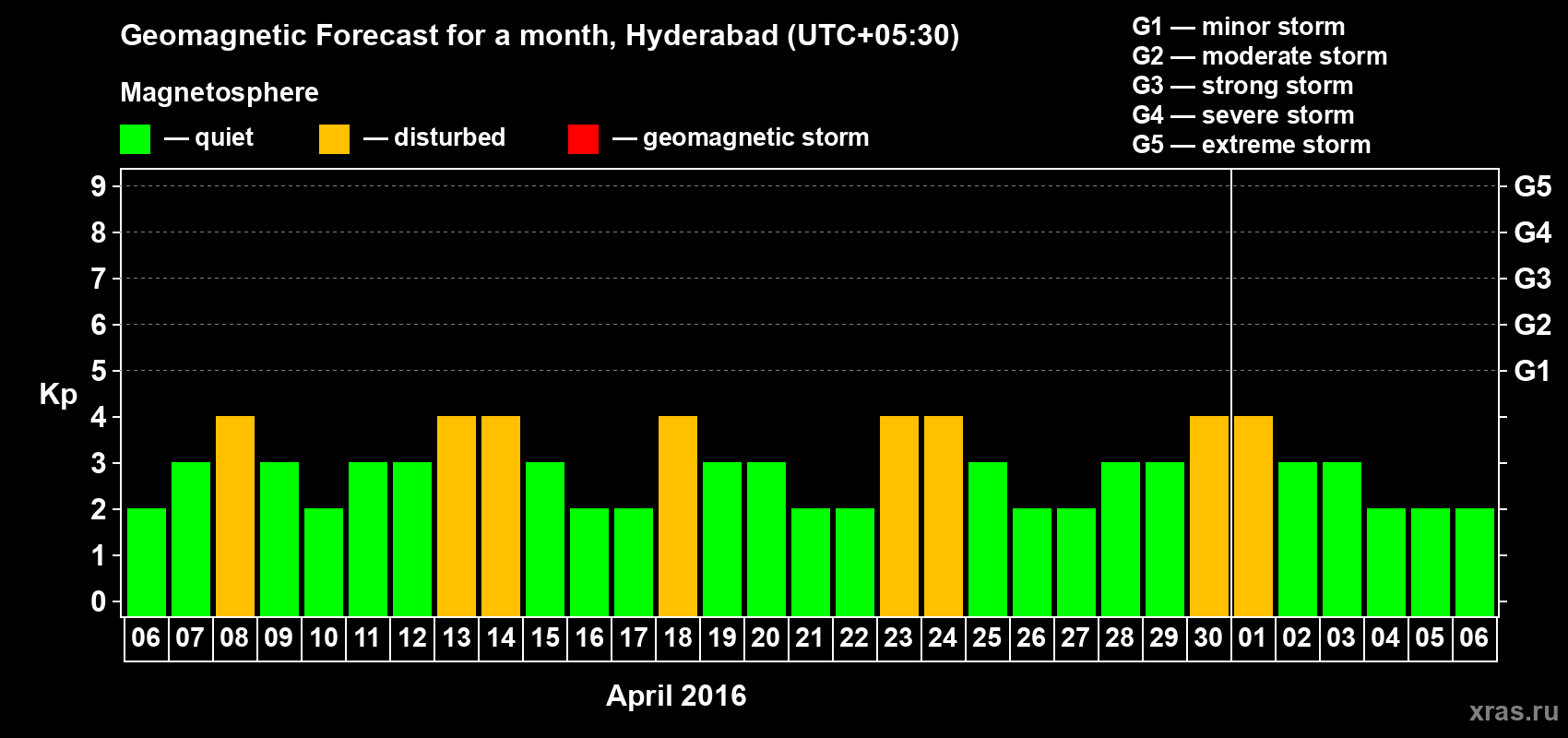Click the chart title mentioning Hyderabad

point(540,36)
